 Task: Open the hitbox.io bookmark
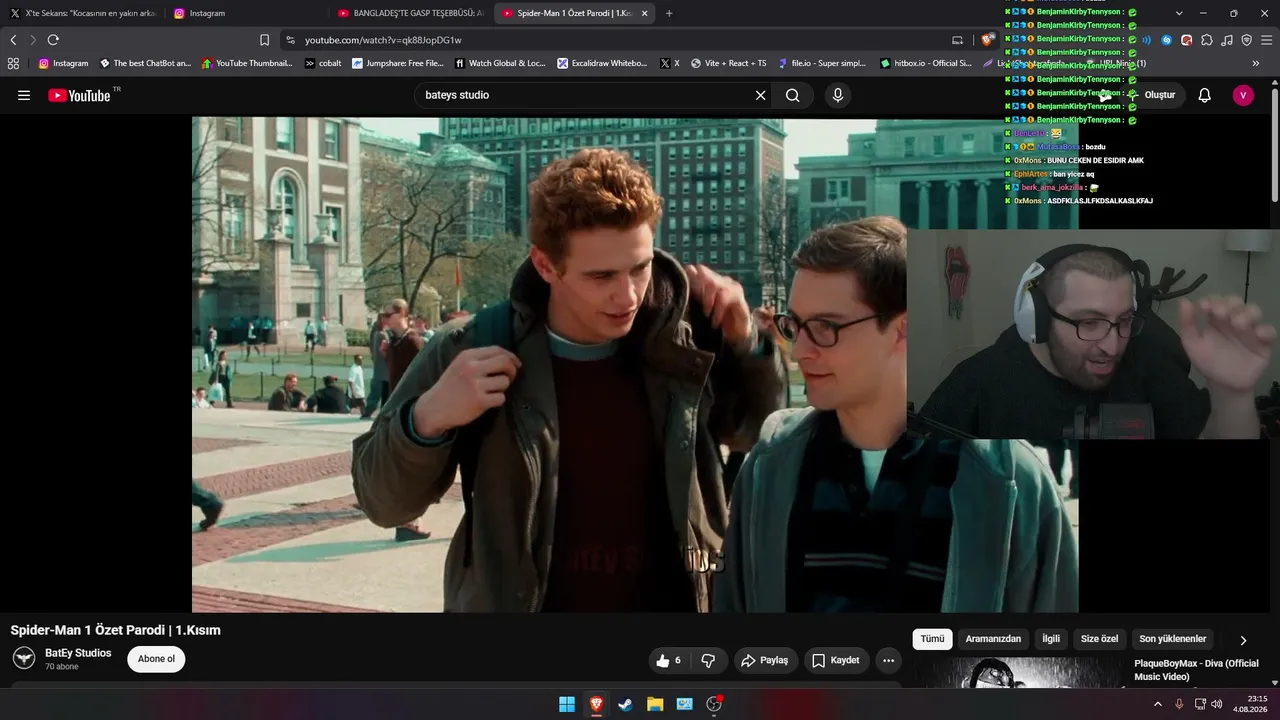pyautogui.click(x=925, y=63)
